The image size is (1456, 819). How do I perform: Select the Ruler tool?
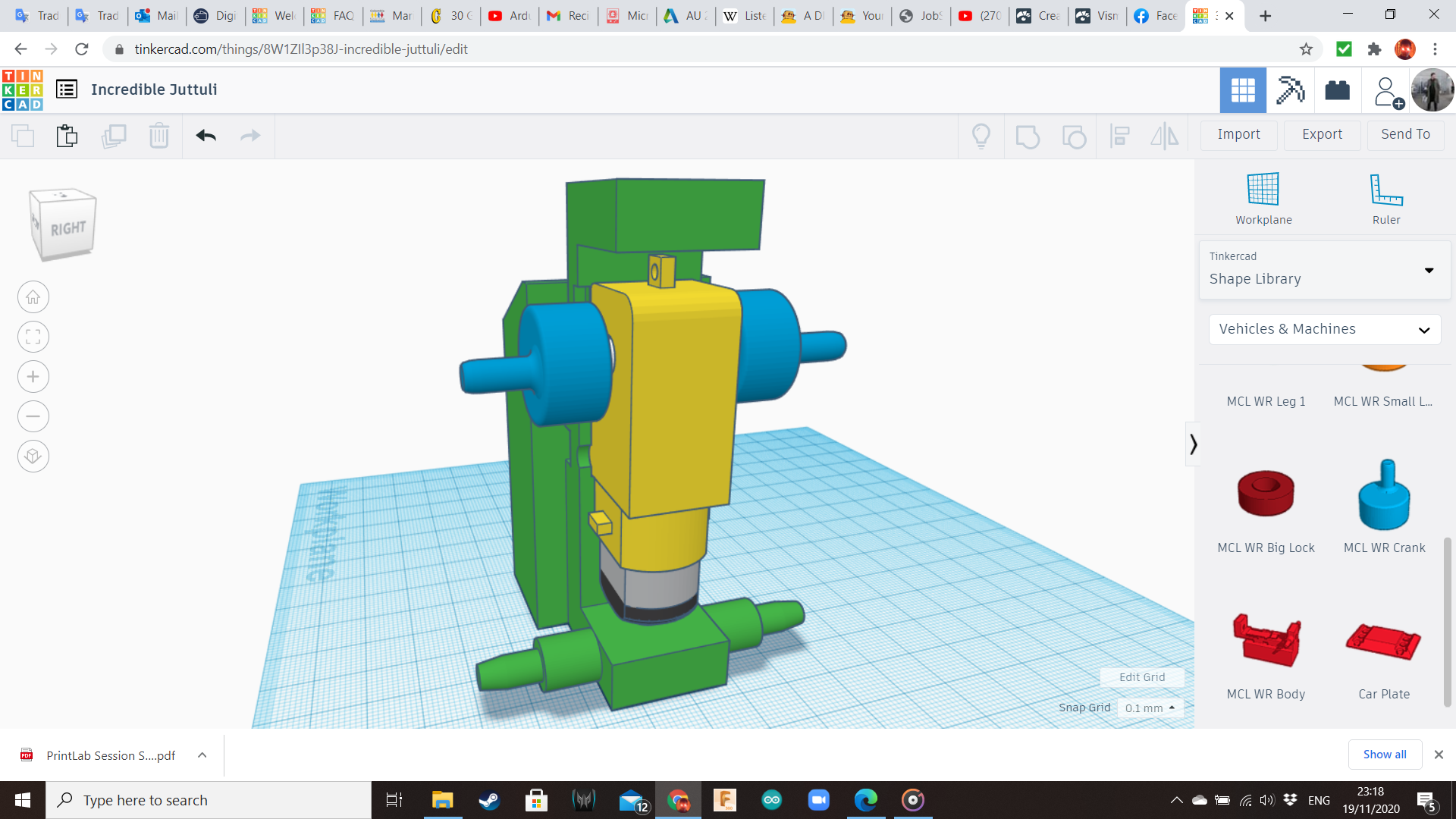[1385, 190]
